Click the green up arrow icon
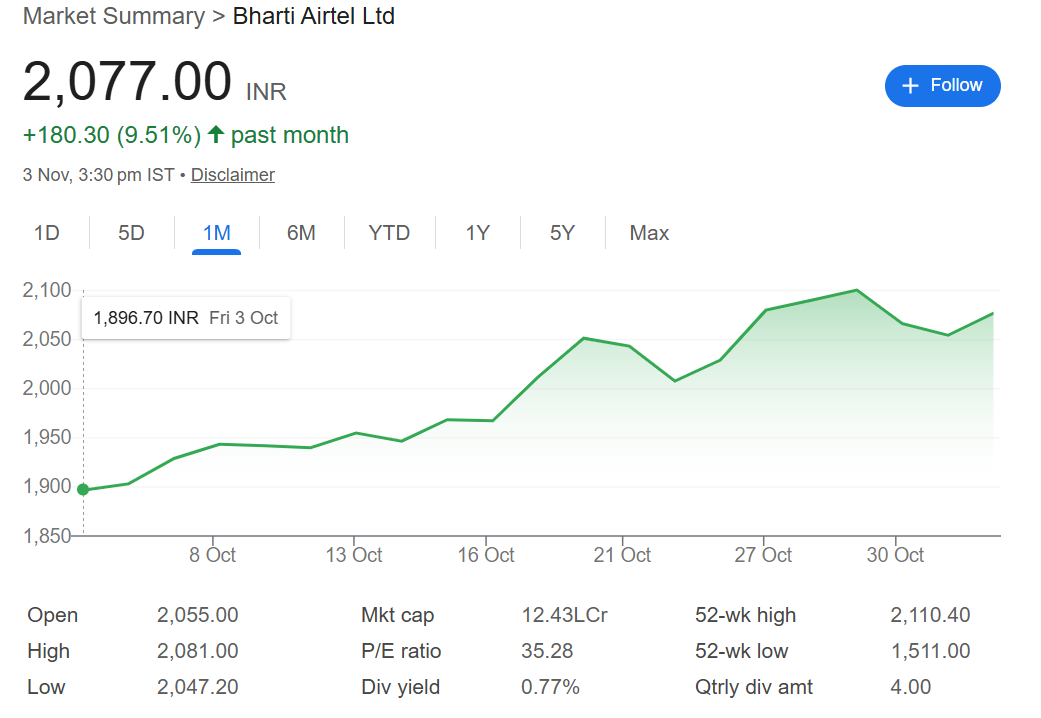This screenshot has height=718, width=1041. tap(215, 135)
